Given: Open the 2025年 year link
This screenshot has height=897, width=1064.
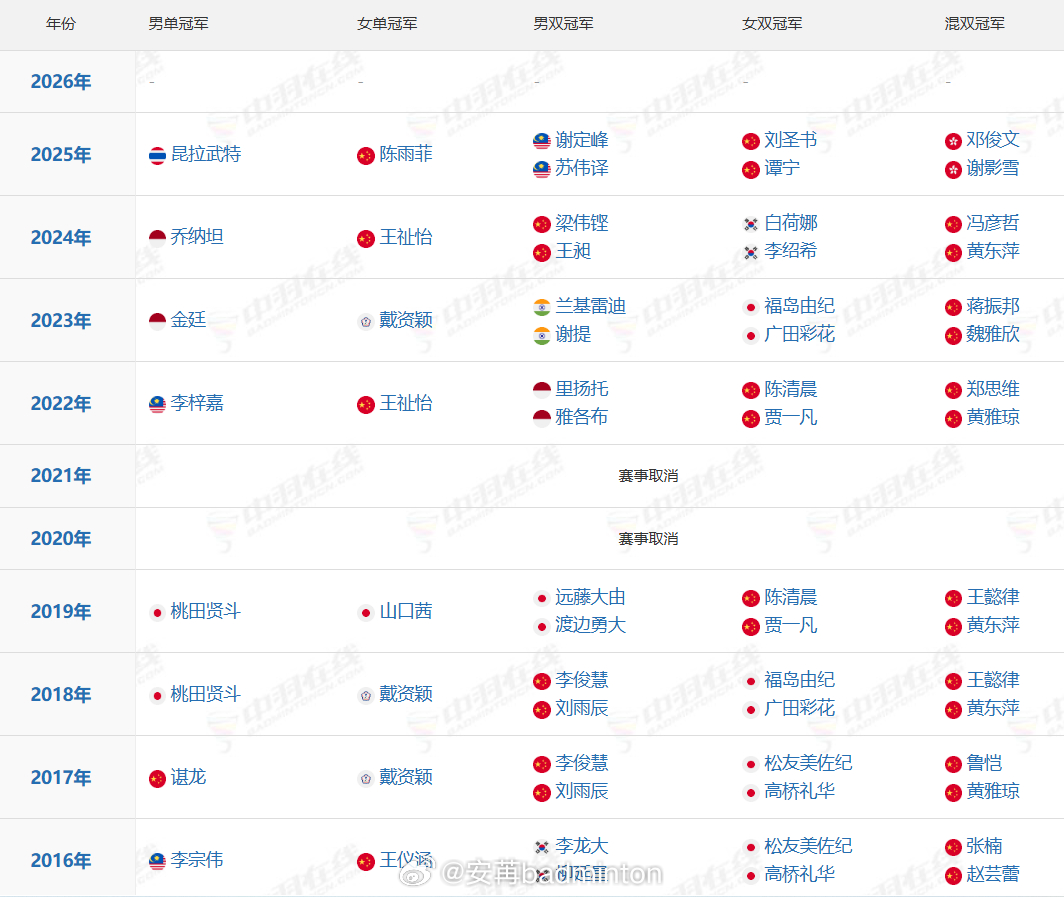Looking at the screenshot, I should point(61,155).
